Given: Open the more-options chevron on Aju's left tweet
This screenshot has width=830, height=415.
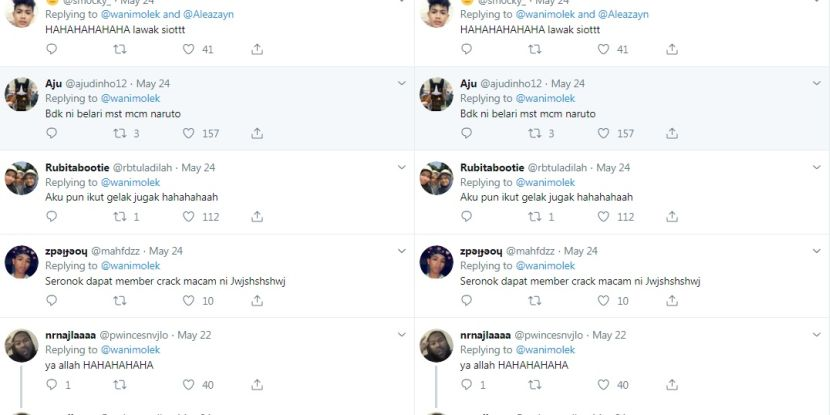Looking at the screenshot, I should (401, 83).
